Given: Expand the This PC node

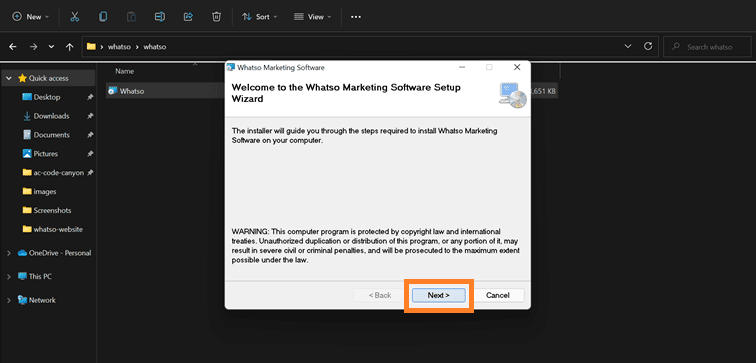Looking at the screenshot, I should click(9, 277).
